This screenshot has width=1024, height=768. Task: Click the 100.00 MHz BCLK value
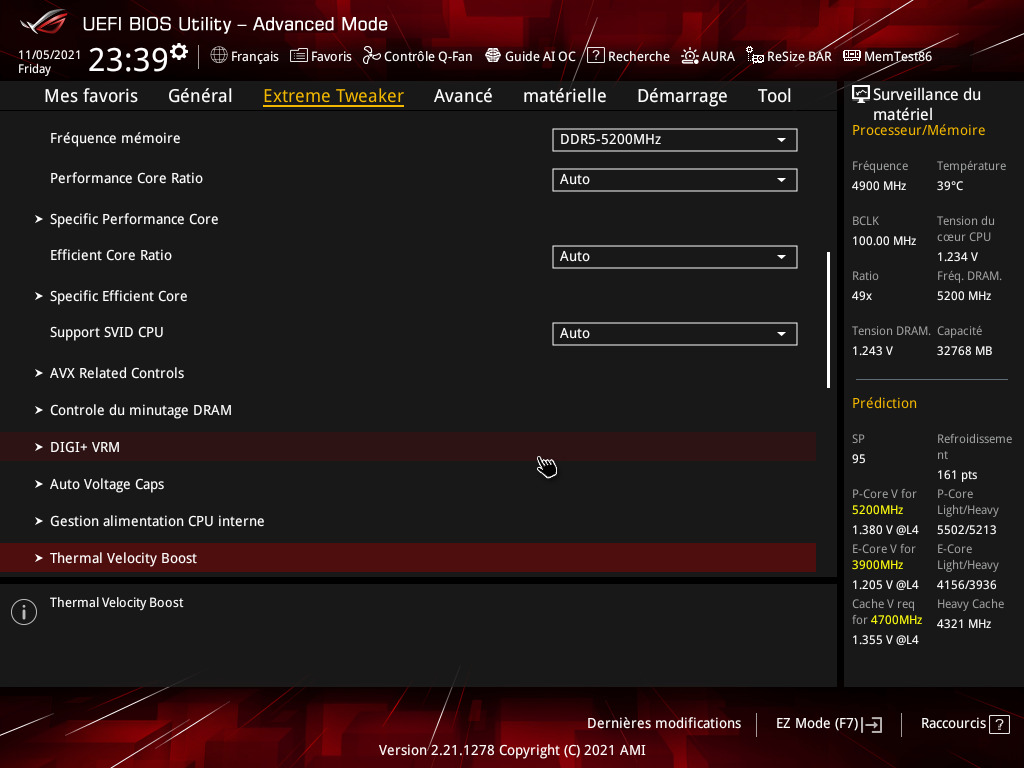[884, 241]
